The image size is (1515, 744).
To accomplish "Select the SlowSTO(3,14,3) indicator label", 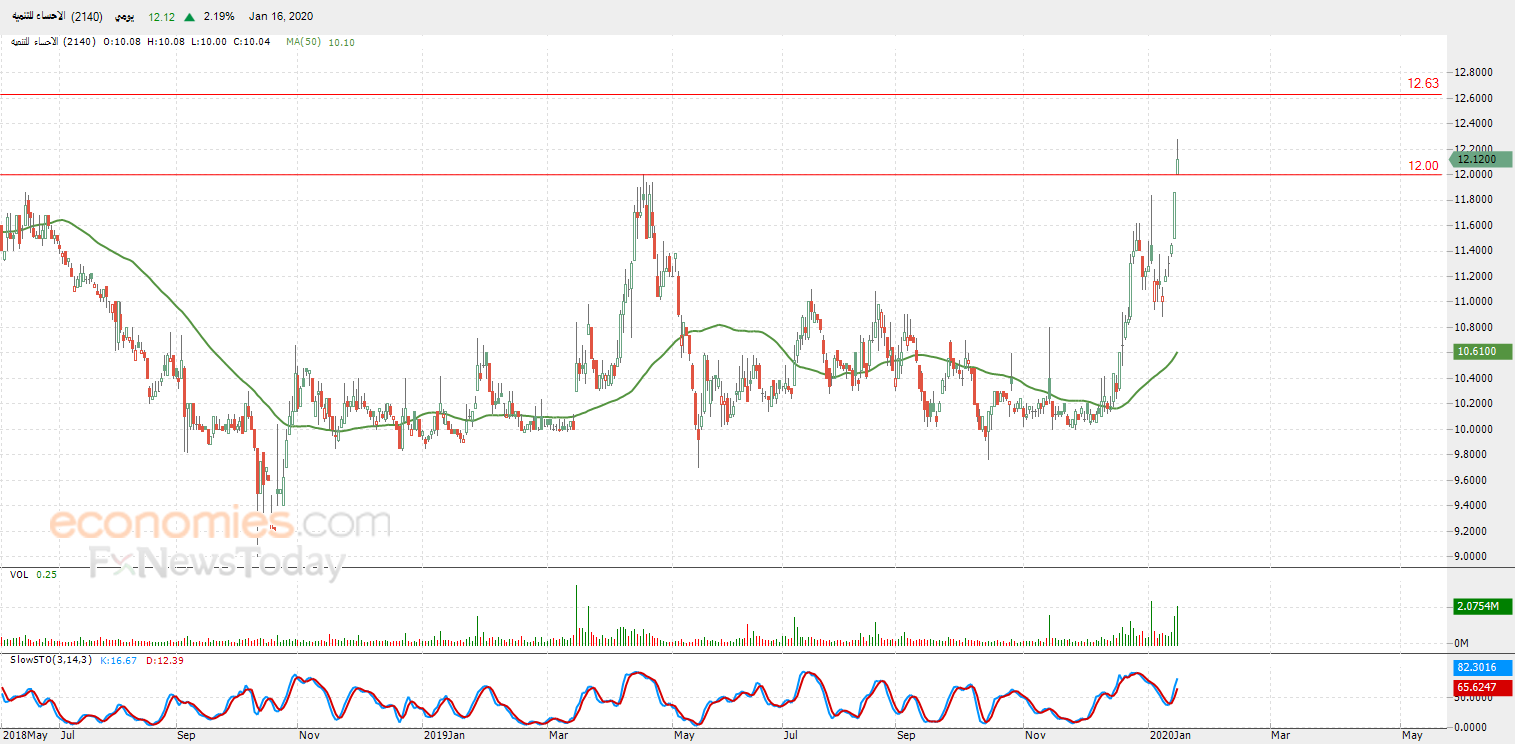I will pyautogui.click(x=51, y=660).
